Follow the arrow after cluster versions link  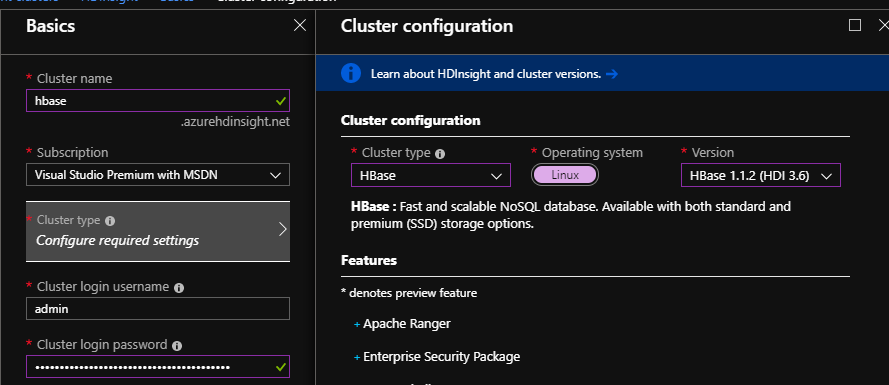[x=611, y=74]
